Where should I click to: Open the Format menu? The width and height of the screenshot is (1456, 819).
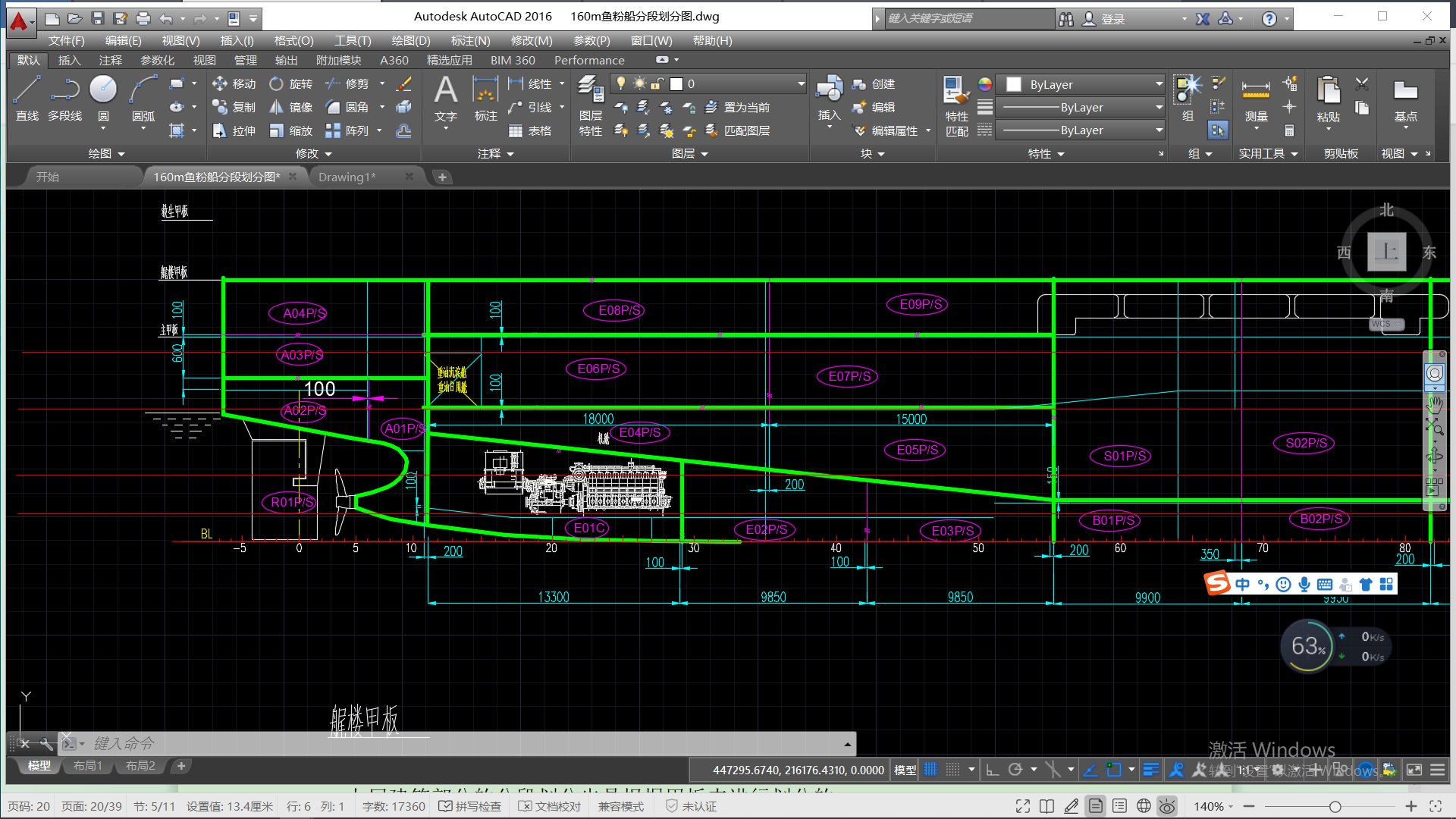tap(293, 40)
